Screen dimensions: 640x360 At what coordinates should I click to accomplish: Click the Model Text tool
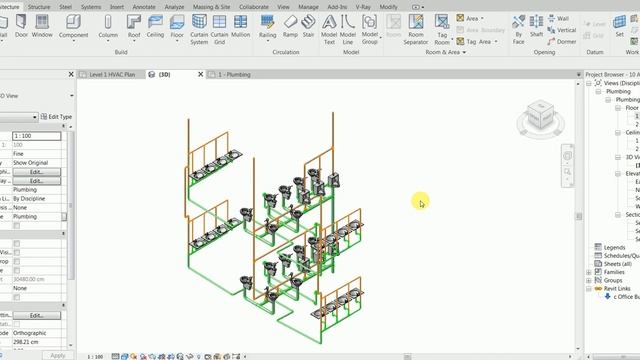point(329,29)
